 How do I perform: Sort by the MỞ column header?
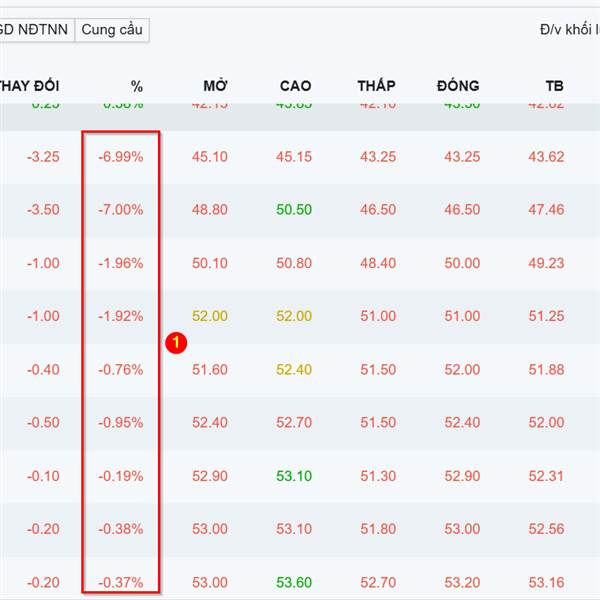click(215, 86)
